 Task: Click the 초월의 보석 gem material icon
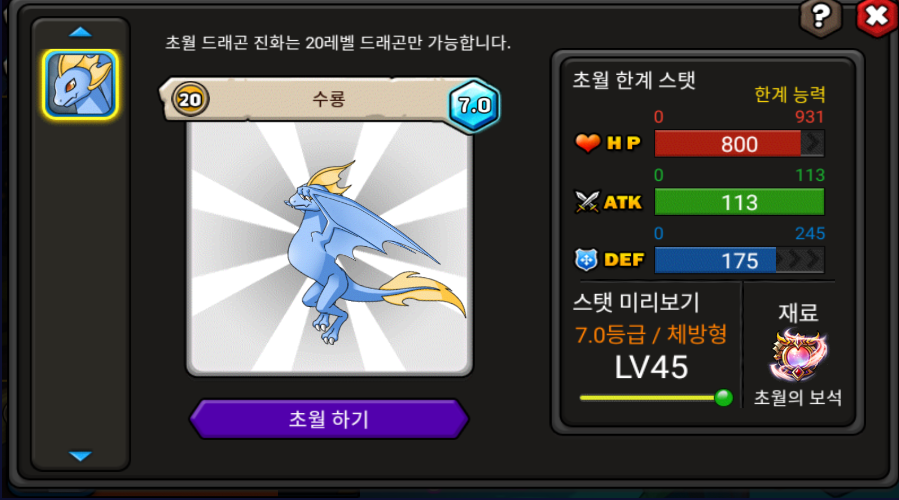coord(799,356)
